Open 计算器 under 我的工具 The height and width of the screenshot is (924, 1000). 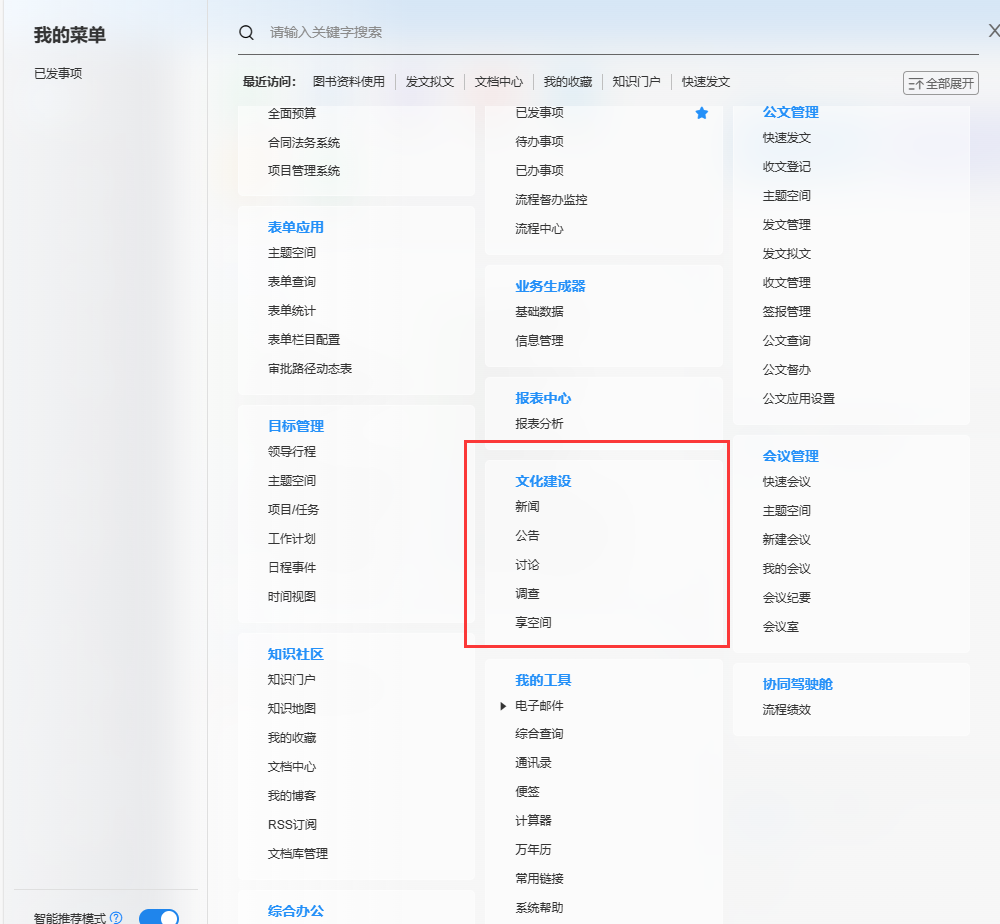pyautogui.click(x=533, y=821)
